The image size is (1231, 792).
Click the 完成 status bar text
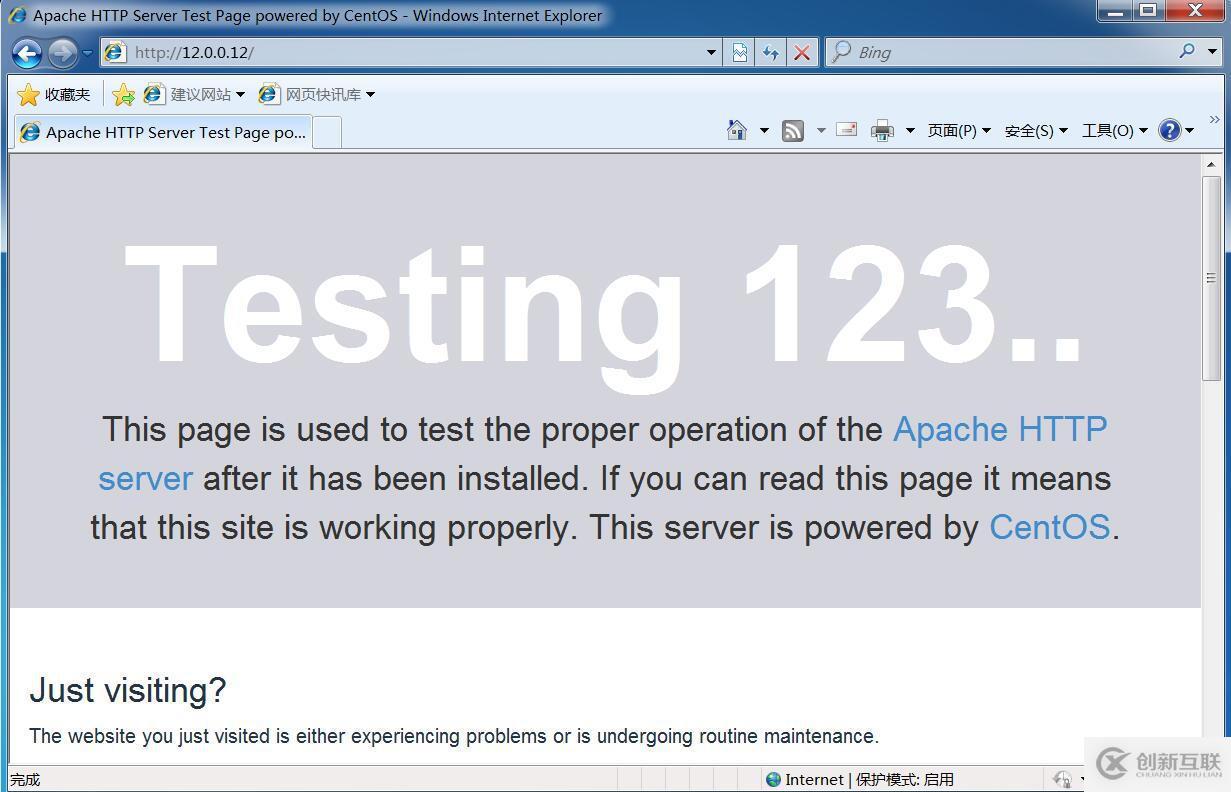click(25, 779)
